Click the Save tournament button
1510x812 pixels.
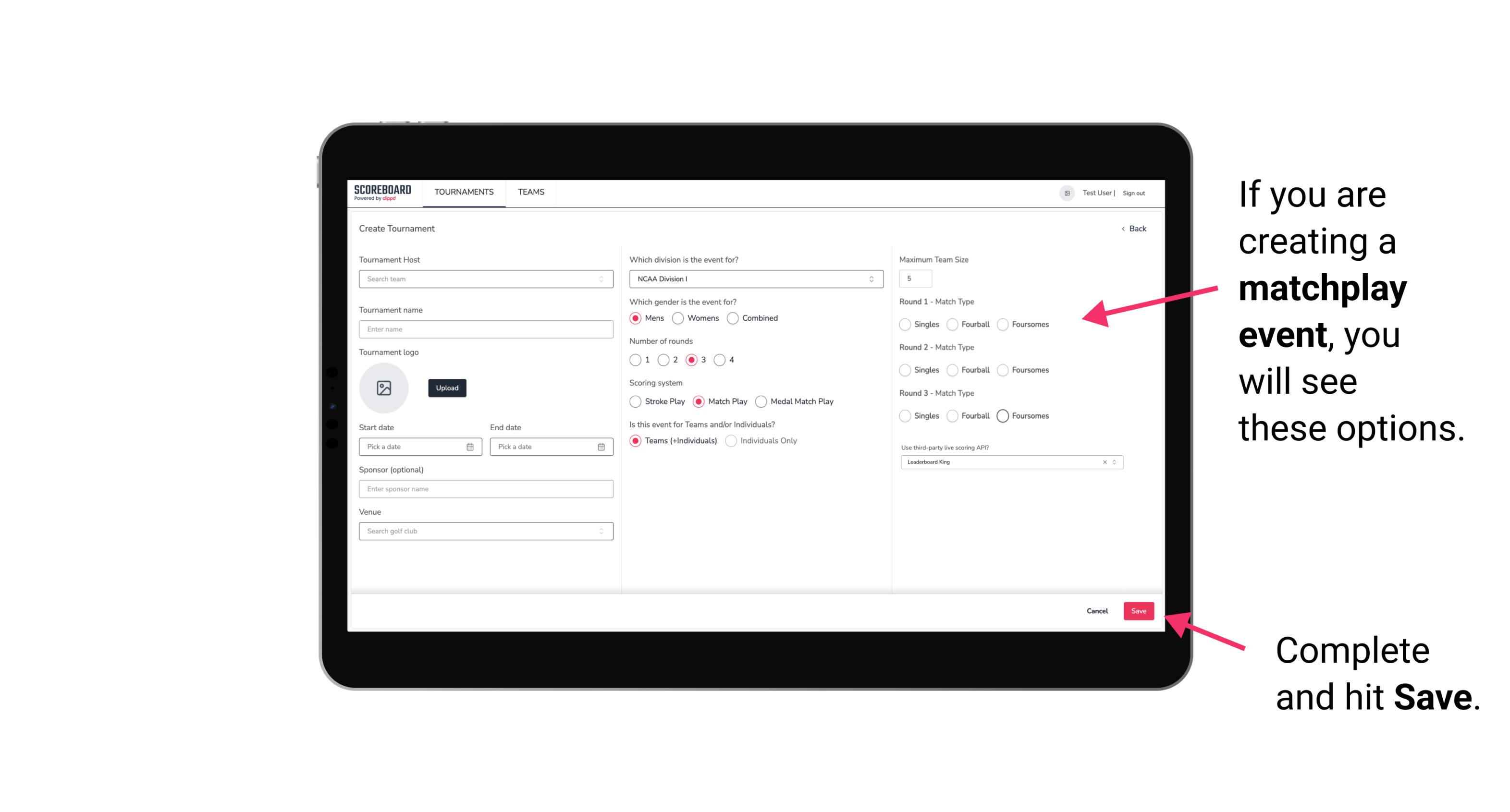point(1138,610)
